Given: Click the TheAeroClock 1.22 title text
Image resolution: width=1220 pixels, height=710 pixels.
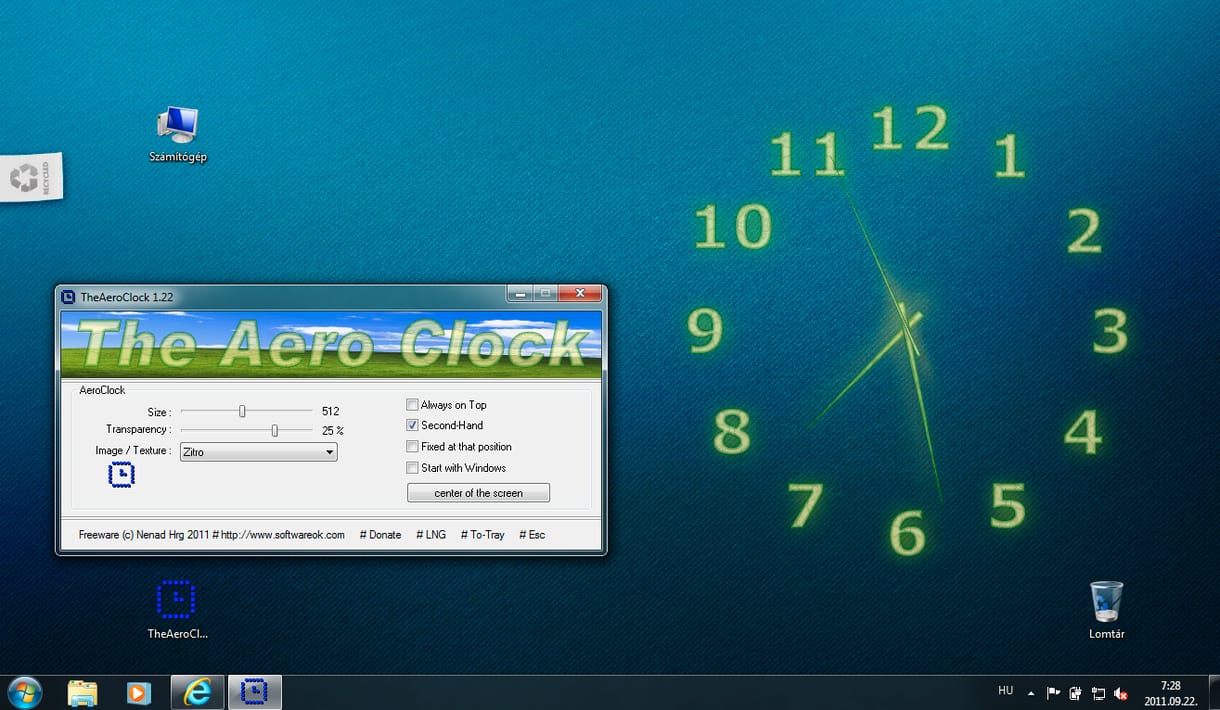Looking at the screenshot, I should point(127,297).
